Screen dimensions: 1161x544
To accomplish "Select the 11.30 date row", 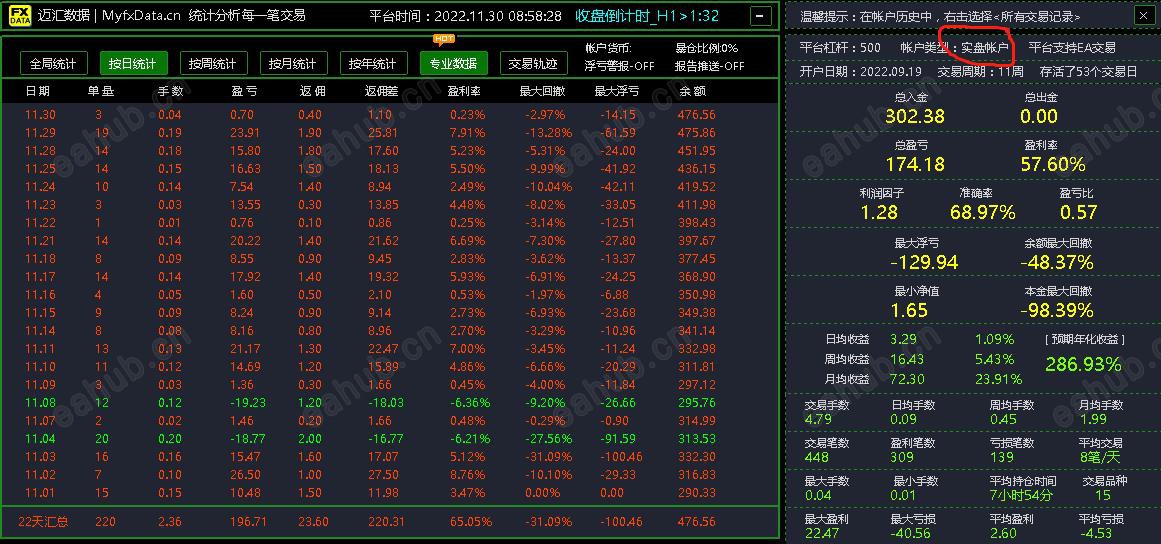I will [40, 115].
